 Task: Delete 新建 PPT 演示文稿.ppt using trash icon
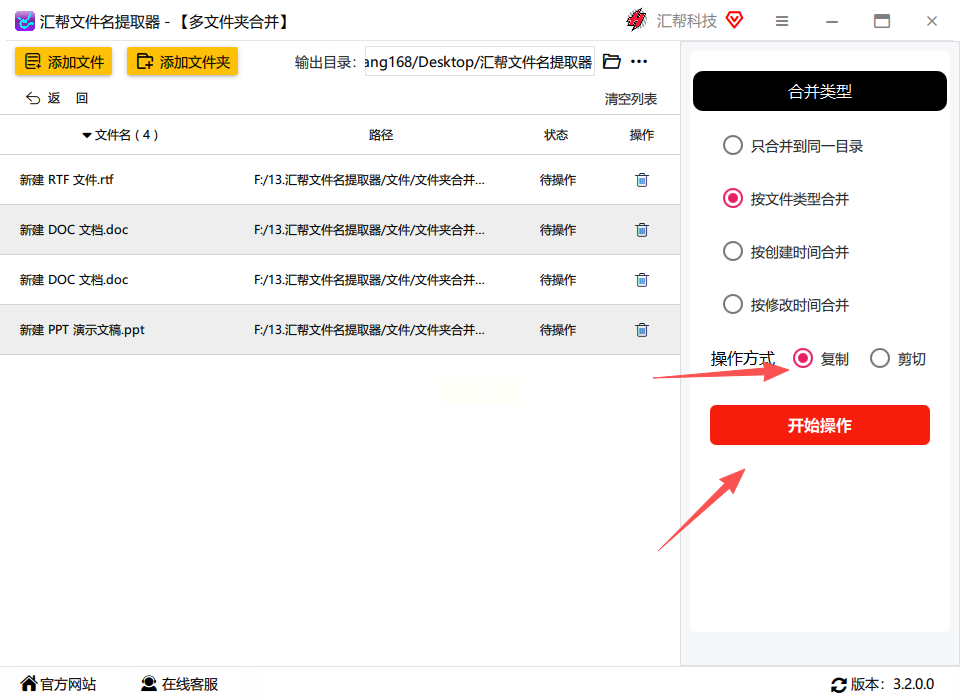click(x=642, y=330)
